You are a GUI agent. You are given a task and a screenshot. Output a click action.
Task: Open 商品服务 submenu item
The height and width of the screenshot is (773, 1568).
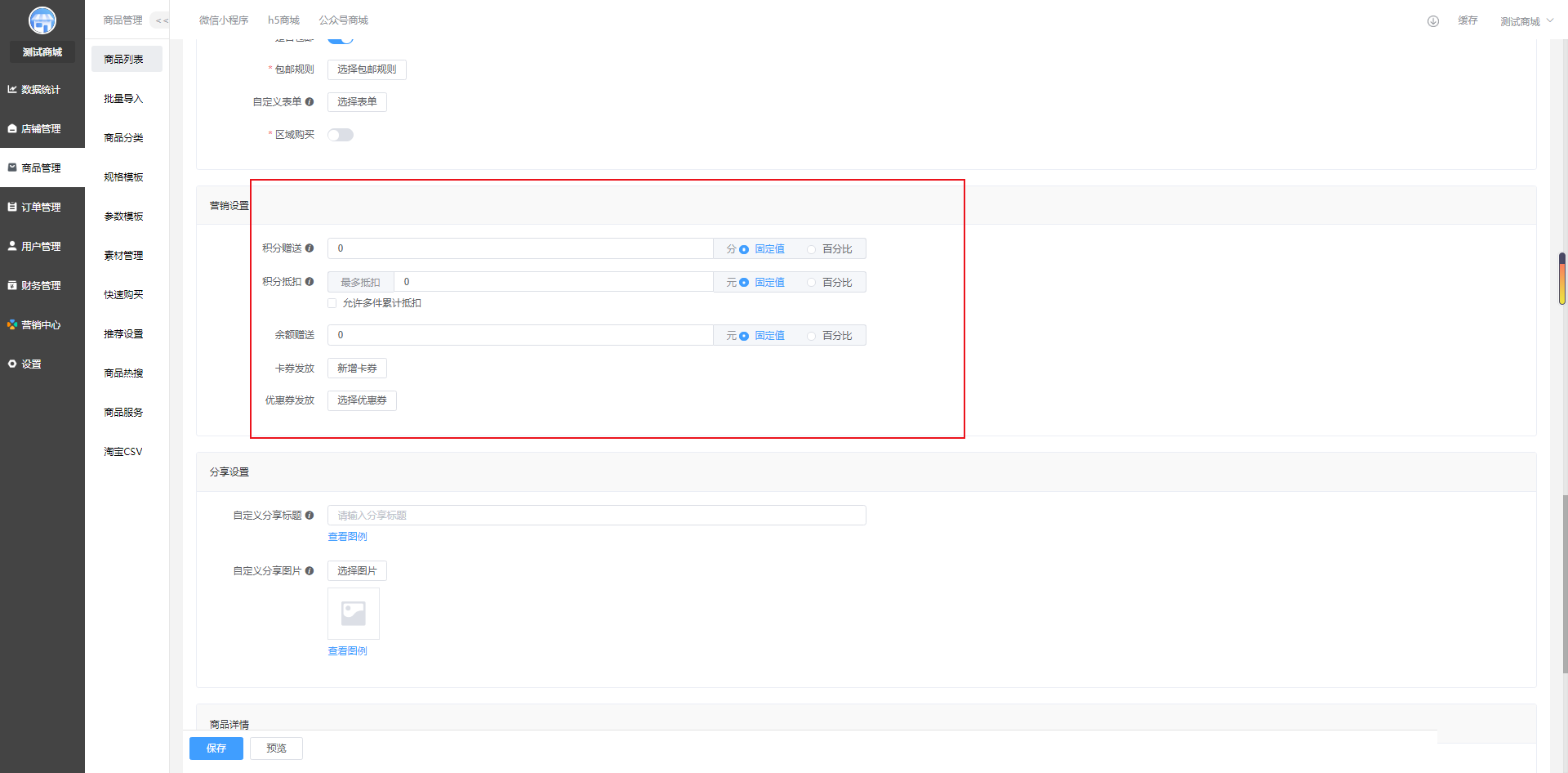pyautogui.click(x=127, y=413)
